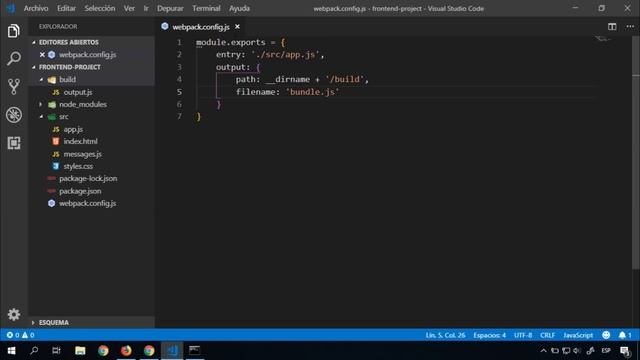Open the Archivo menu
The height and width of the screenshot is (360, 640).
pos(36,8)
